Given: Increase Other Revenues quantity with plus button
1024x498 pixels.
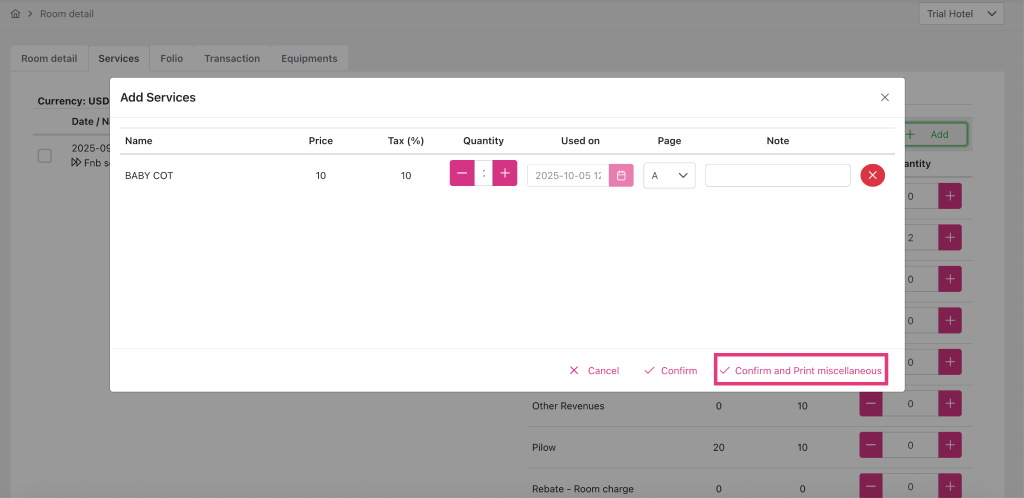Looking at the screenshot, I should point(949,405).
